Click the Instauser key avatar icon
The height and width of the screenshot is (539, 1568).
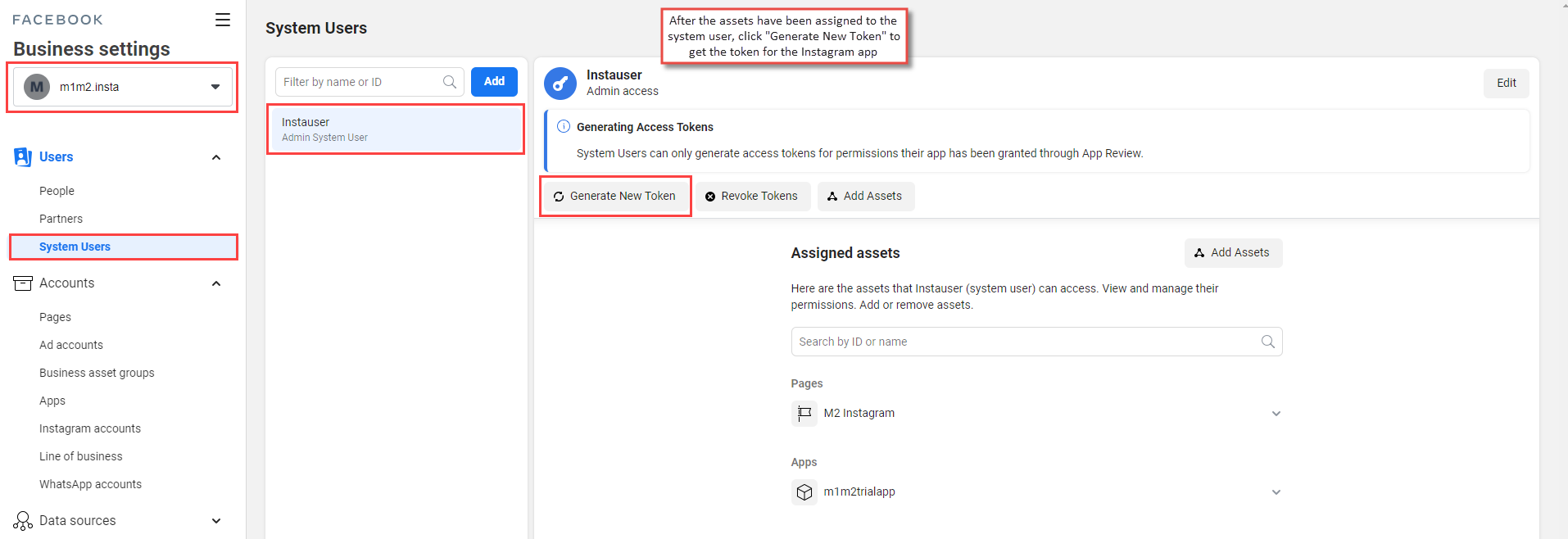coord(560,84)
